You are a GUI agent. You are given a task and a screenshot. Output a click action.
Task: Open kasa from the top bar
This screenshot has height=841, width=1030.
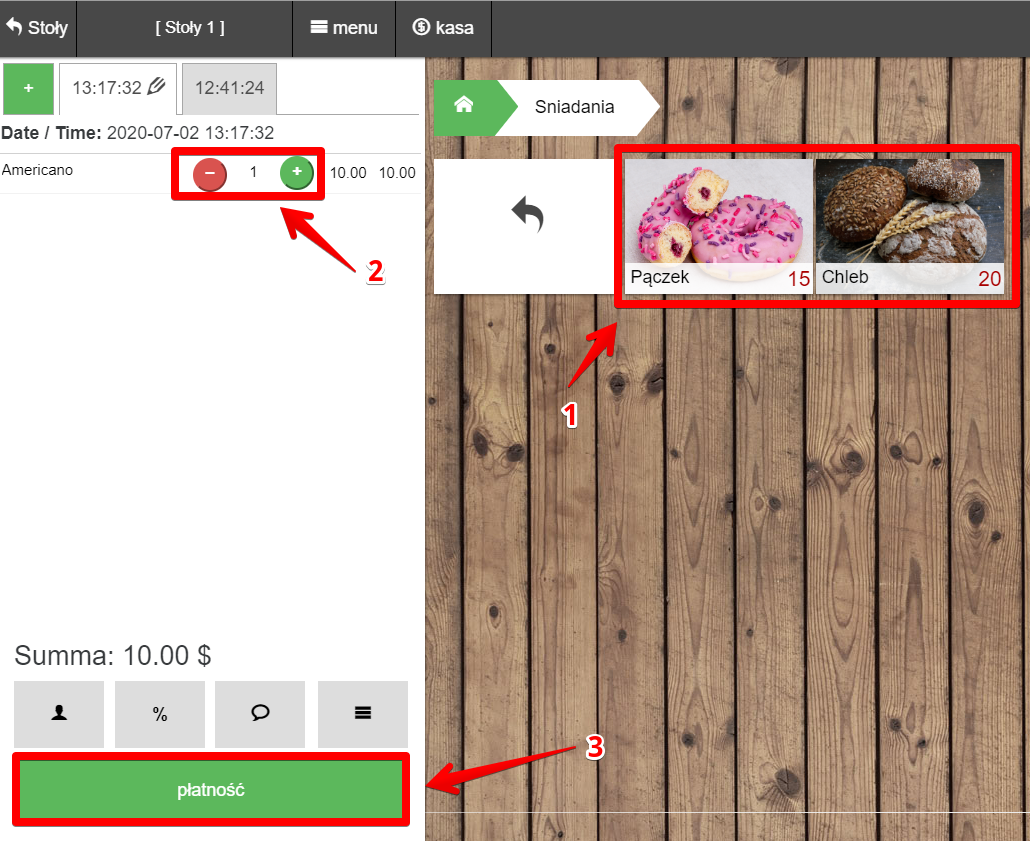[443, 28]
